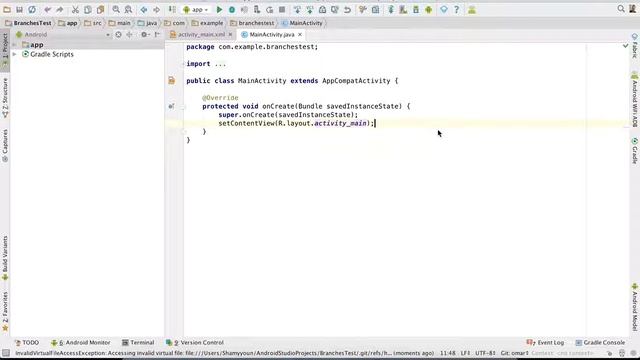
Task: Click the 11:48 cursor position indicator
Action: [448, 353]
